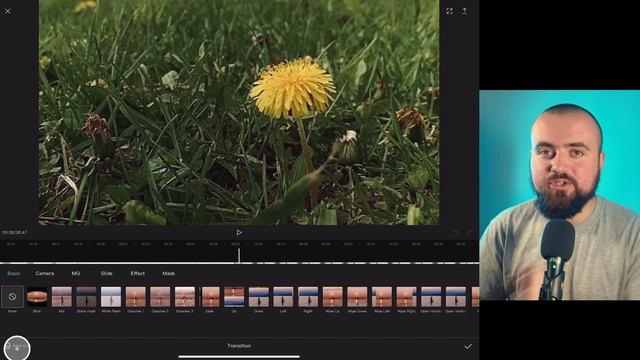The height and width of the screenshot is (360, 640).
Task: Select the Dissolve 2 transition
Action: point(160,297)
